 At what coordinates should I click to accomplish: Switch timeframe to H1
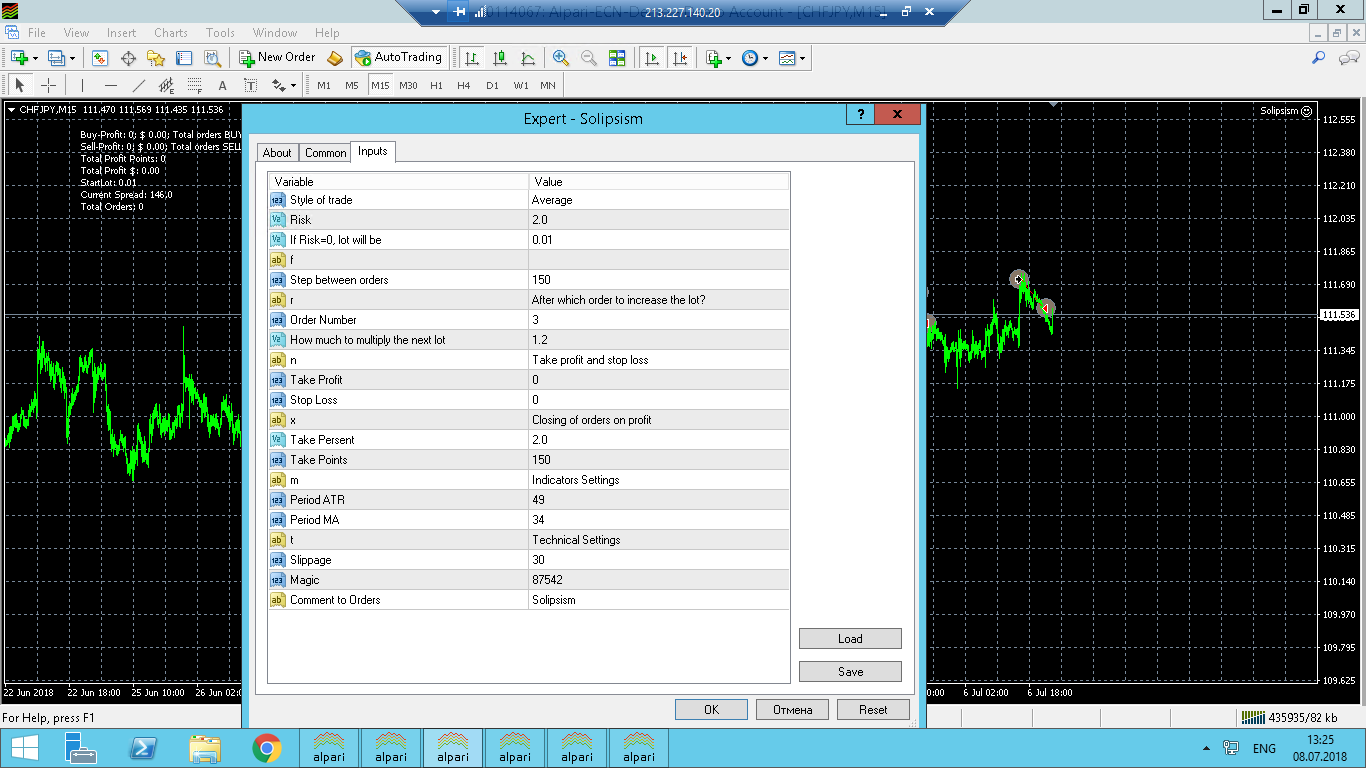click(436, 85)
